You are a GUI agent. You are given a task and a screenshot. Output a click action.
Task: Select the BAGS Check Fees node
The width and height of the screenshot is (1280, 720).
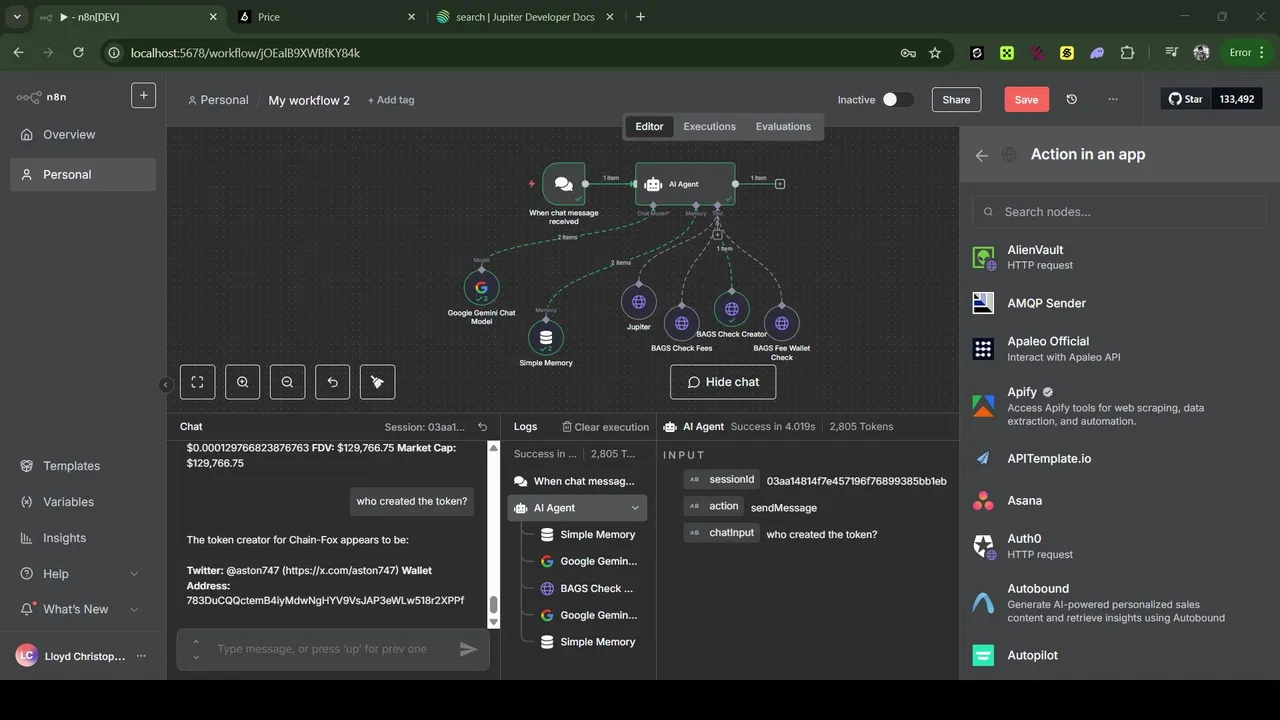point(682,323)
